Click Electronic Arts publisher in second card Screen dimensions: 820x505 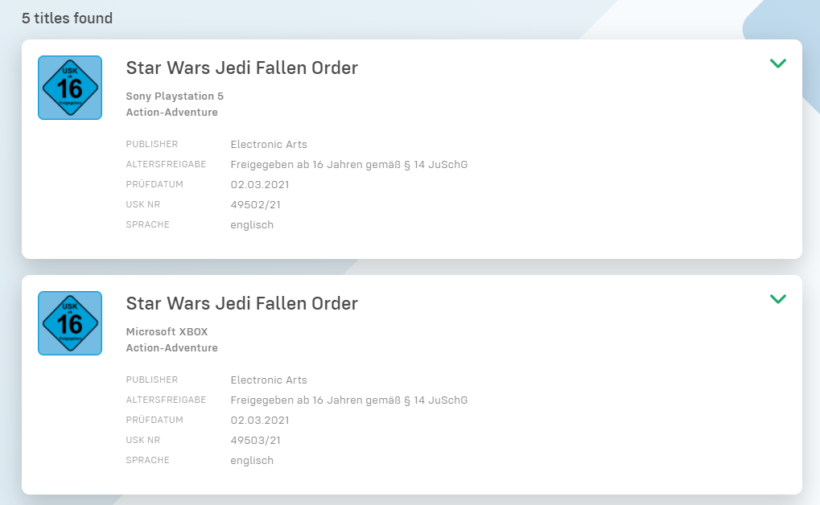point(268,380)
